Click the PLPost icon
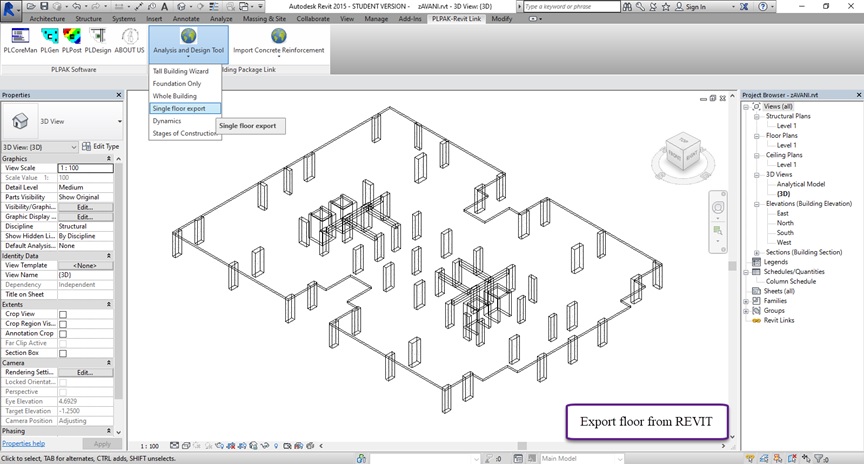 coord(72,36)
